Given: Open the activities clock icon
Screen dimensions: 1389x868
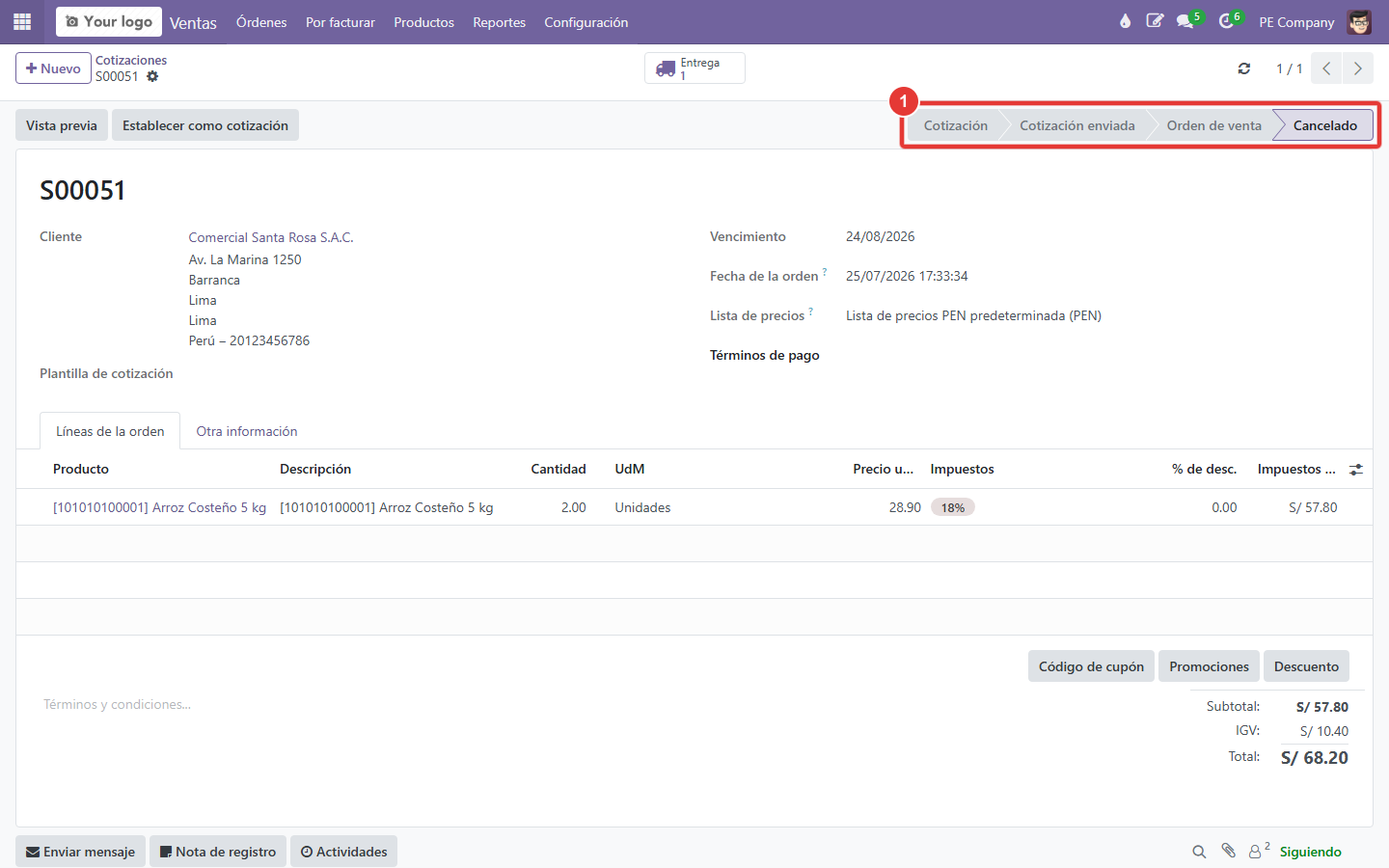Looking at the screenshot, I should tap(1227, 21).
